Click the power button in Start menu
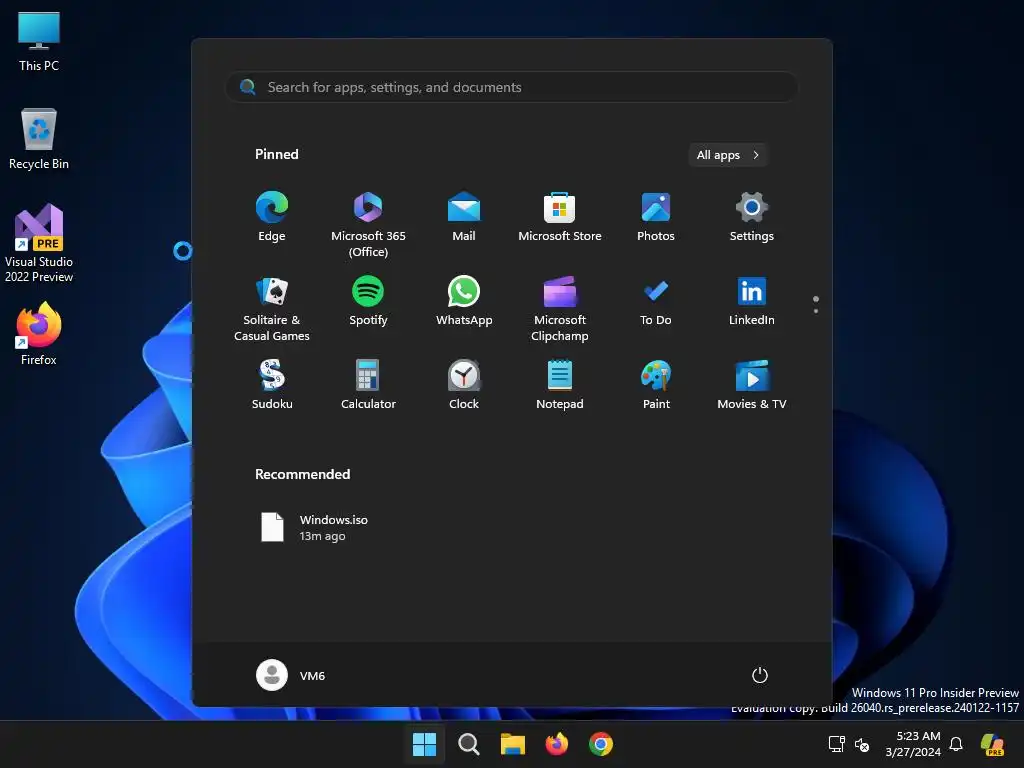 tap(760, 675)
